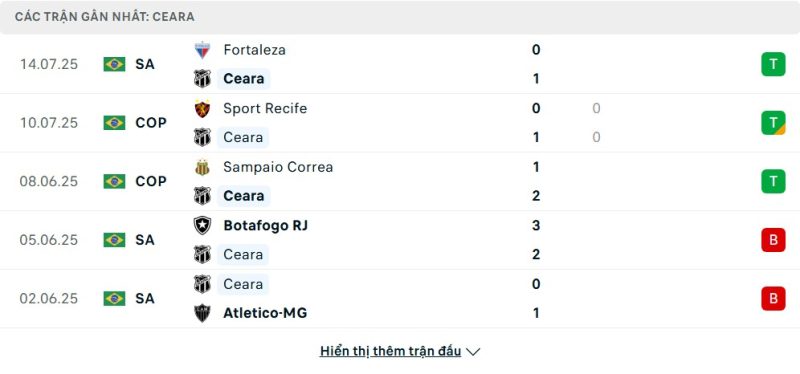Click the Sport Recife lion crest
This screenshot has width=800, height=374.
203,109
